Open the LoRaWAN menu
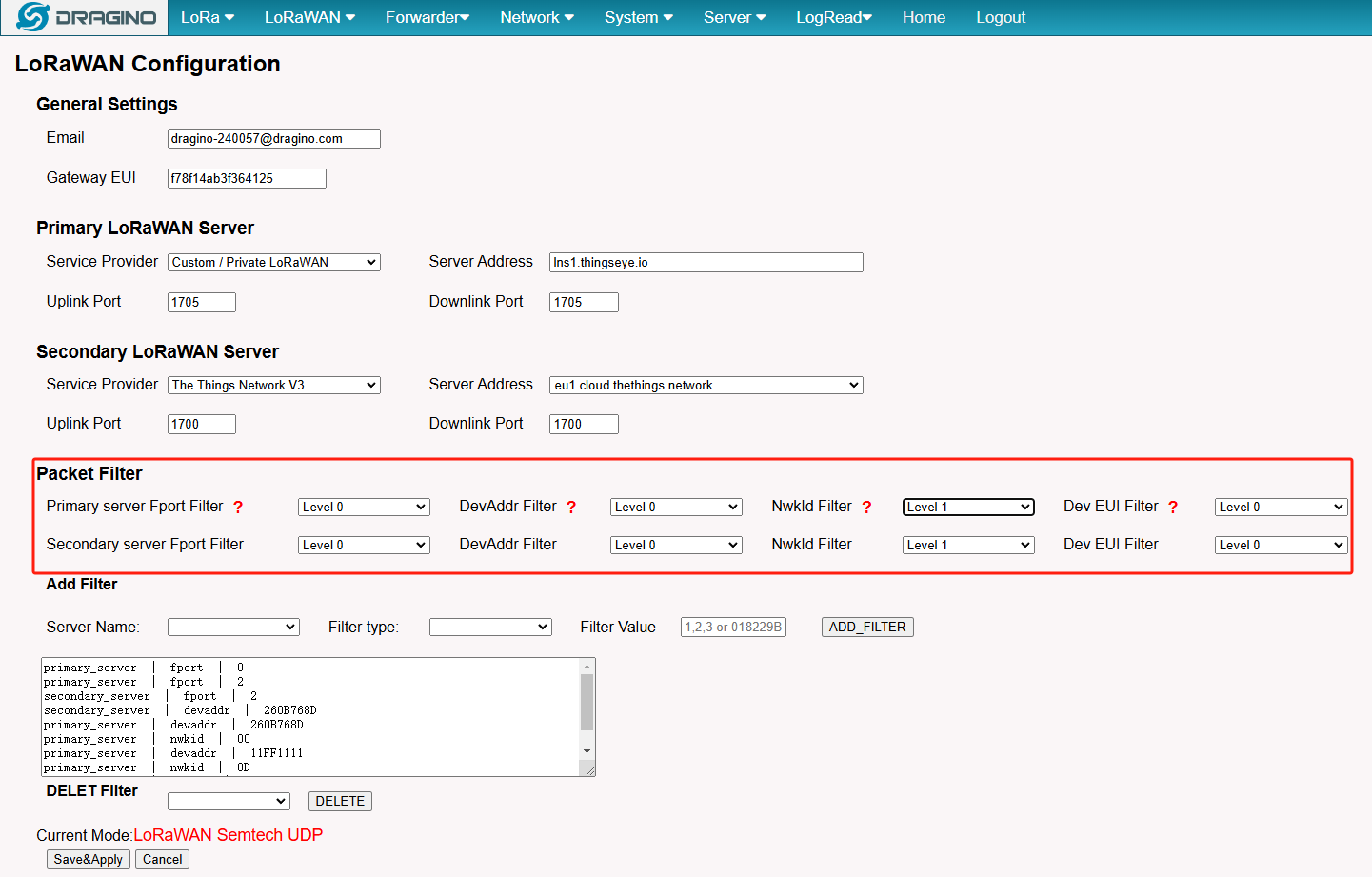The image size is (1372, 877). click(x=309, y=17)
